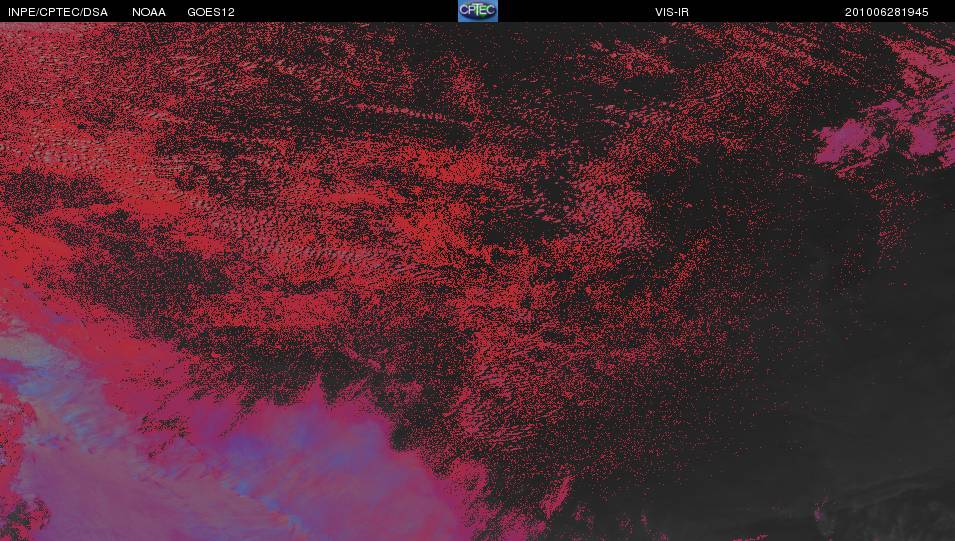Viewport: 955px width, 541px height.
Task: Select the NOAA label in header
Action: tap(149, 12)
